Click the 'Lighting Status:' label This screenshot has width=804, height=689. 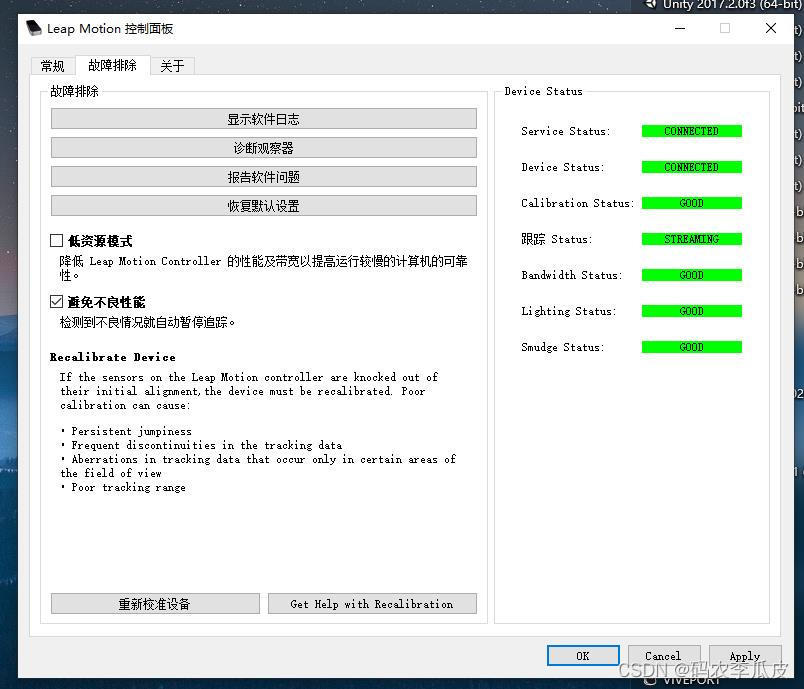pos(569,311)
